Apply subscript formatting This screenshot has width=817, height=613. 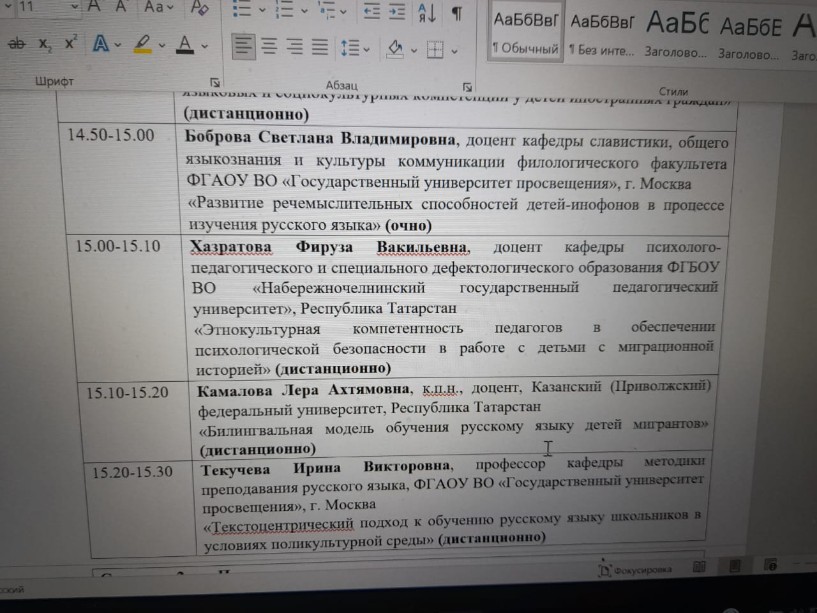click(x=45, y=45)
